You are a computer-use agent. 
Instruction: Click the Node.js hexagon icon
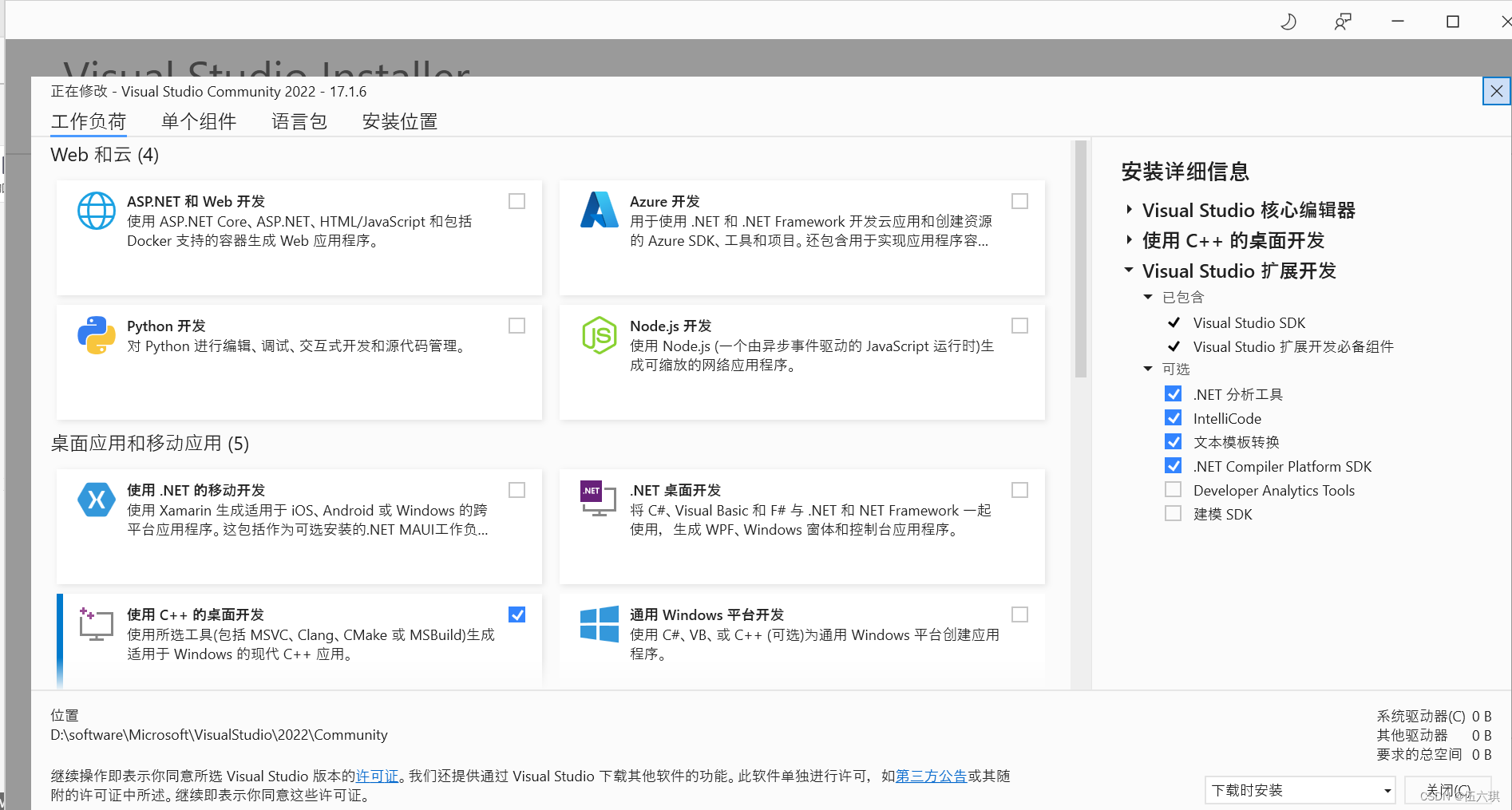click(x=599, y=335)
